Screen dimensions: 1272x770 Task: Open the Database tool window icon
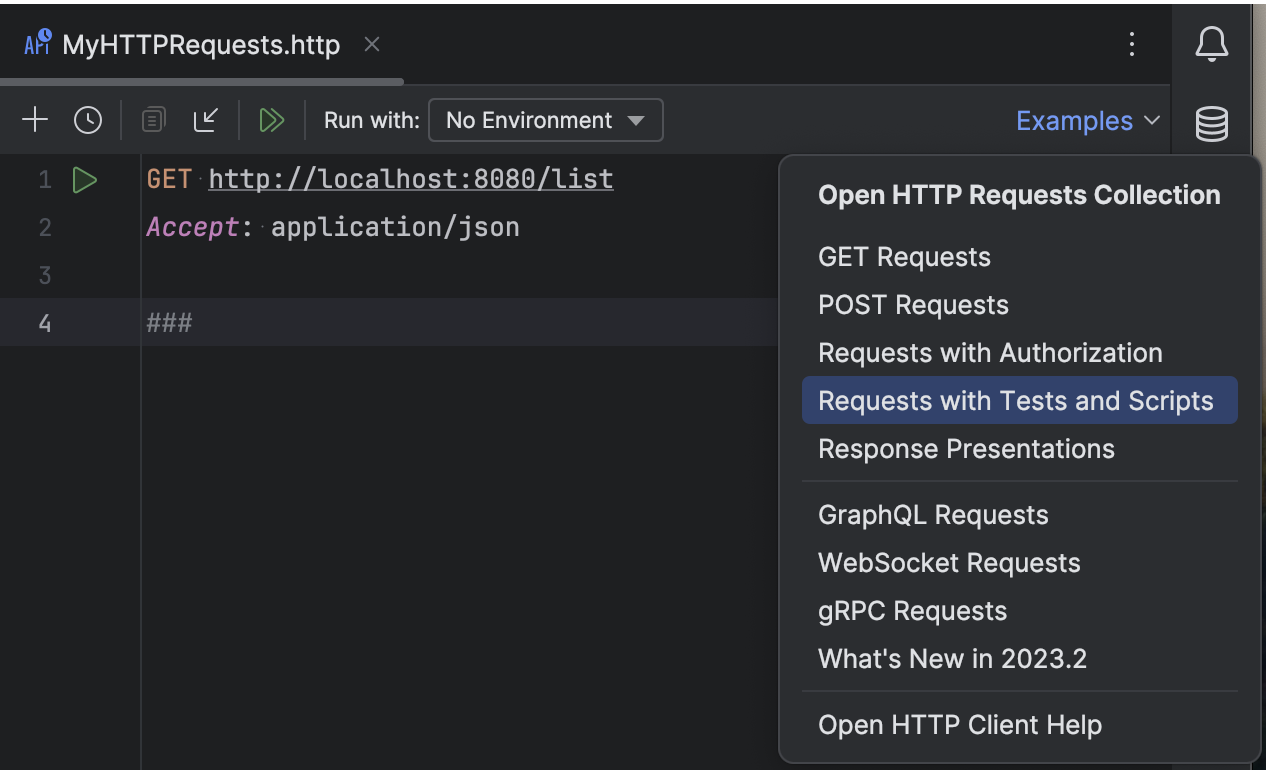pos(1211,123)
